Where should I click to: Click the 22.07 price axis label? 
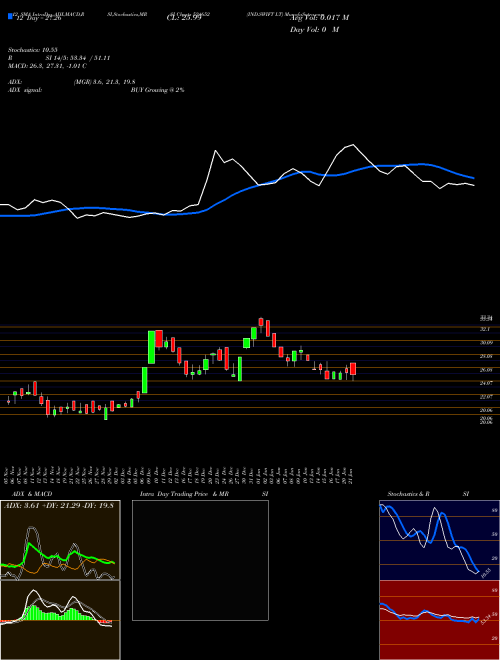tap(486, 397)
